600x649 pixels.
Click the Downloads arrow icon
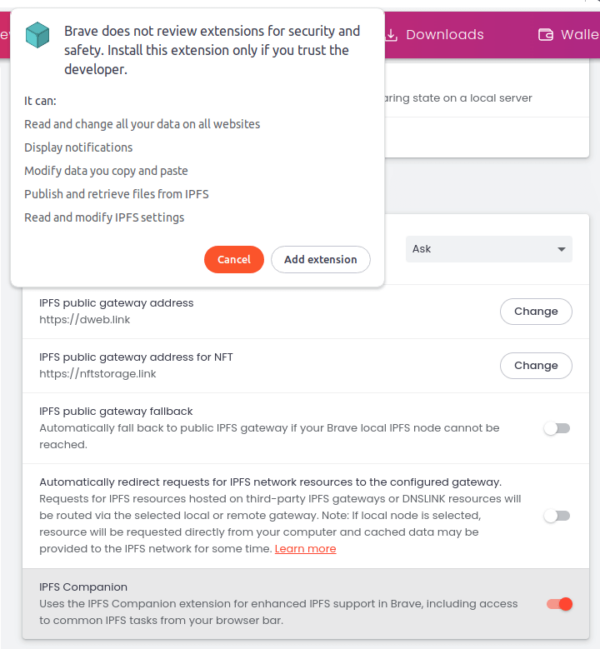click(392, 35)
